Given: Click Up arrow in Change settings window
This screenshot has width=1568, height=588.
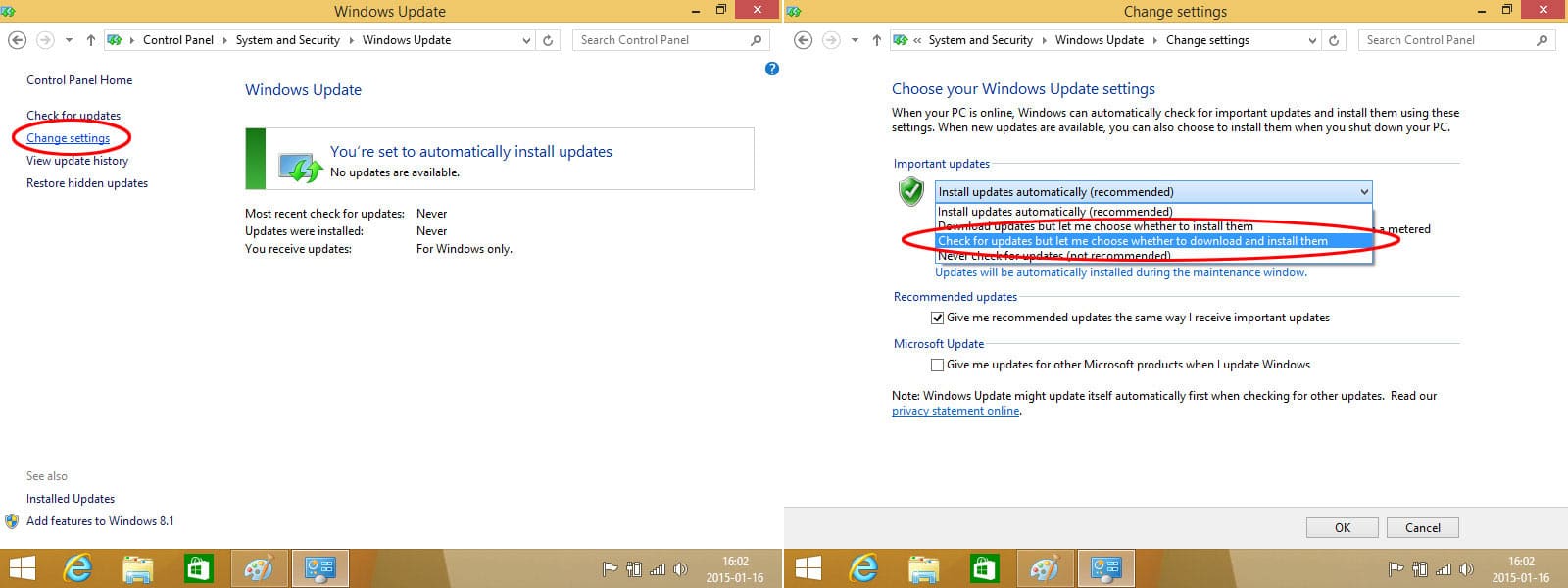Looking at the screenshot, I should (x=877, y=40).
